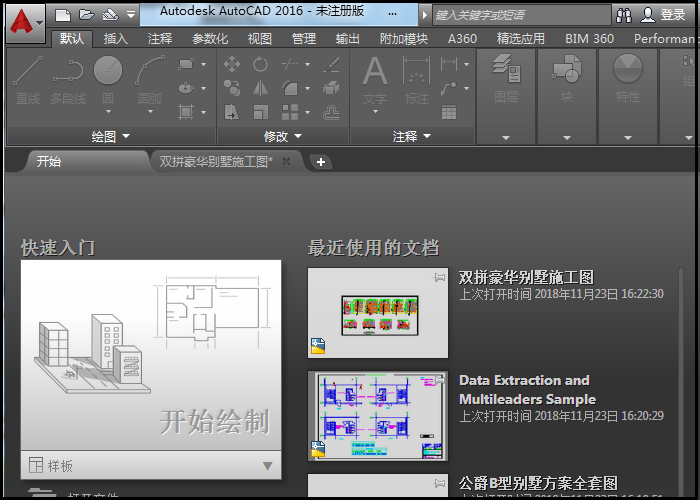Image resolution: width=700 pixels, height=500 pixels.
Task: Click the Line (直线) tool icon
Action: click(x=27, y=71)
